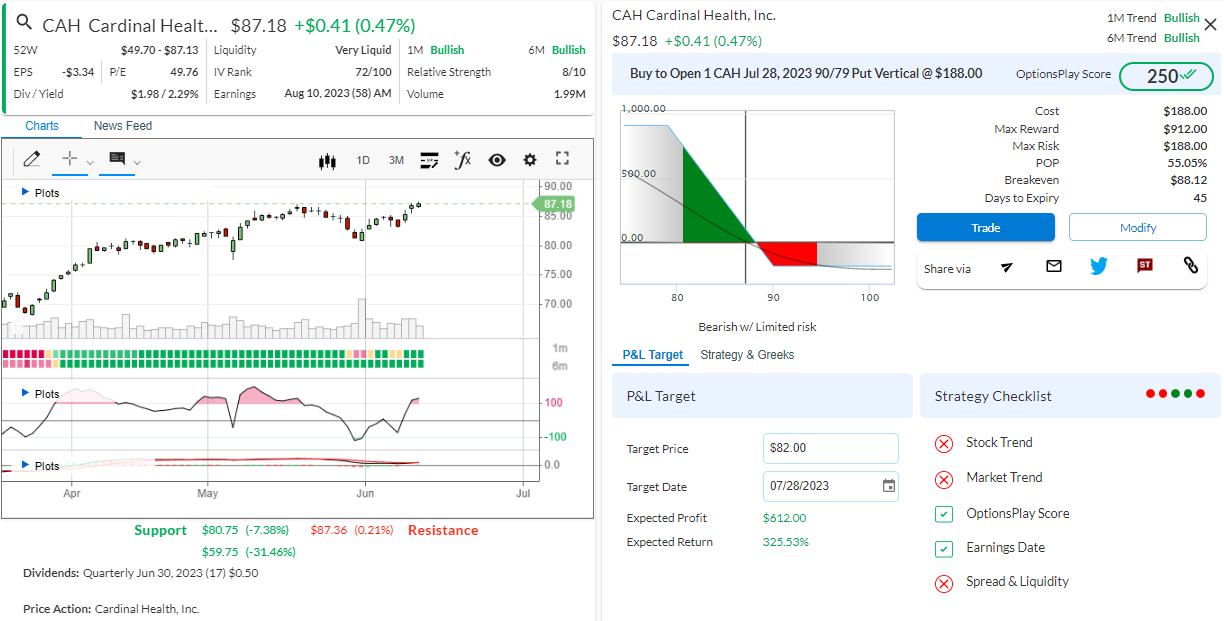Click the blue Trade button
The height and width of the screenshot is (621, 1224).
tap(986, 228)
